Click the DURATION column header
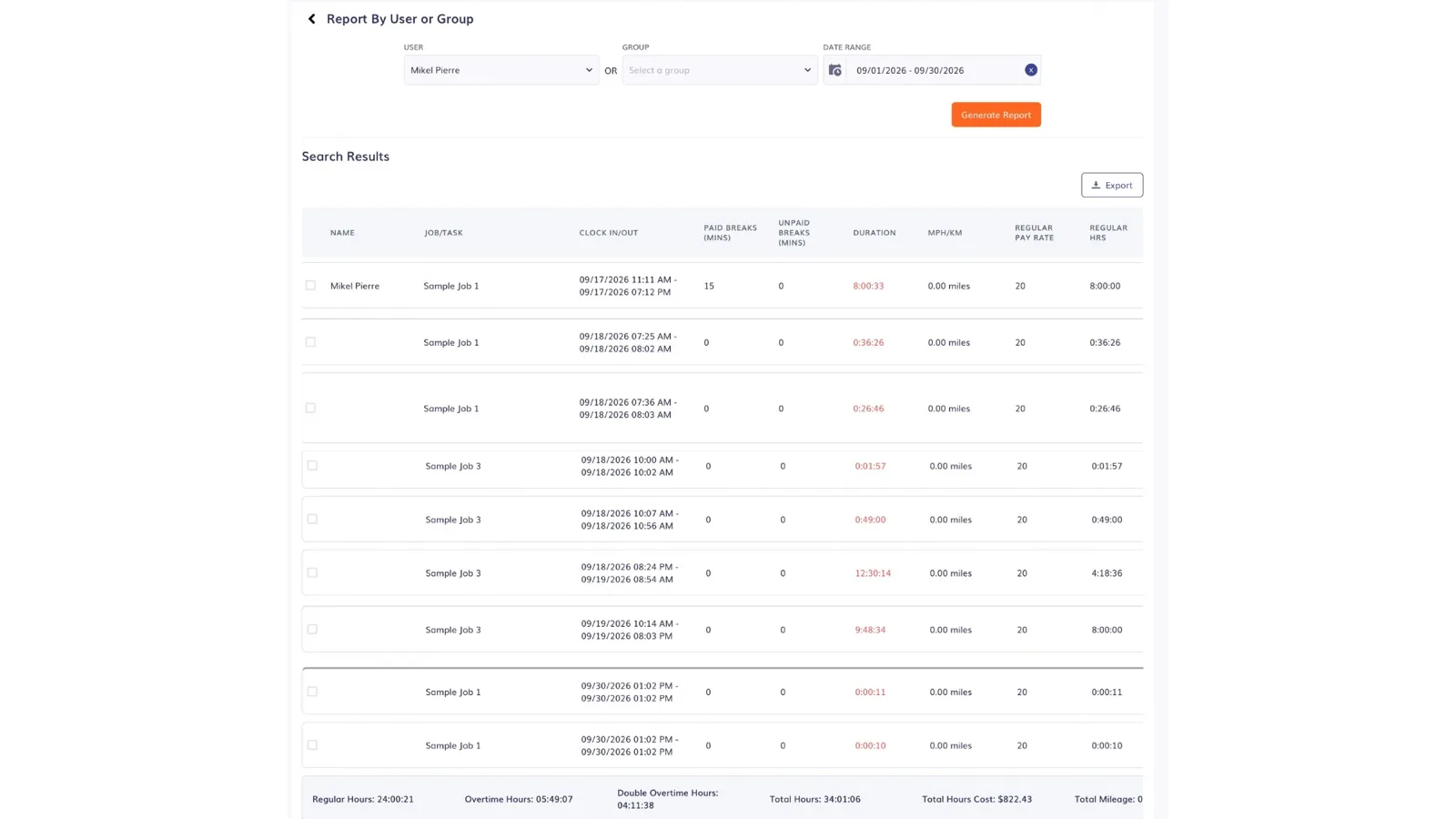This screenshot has width=1456, height=819. (874, 233)
